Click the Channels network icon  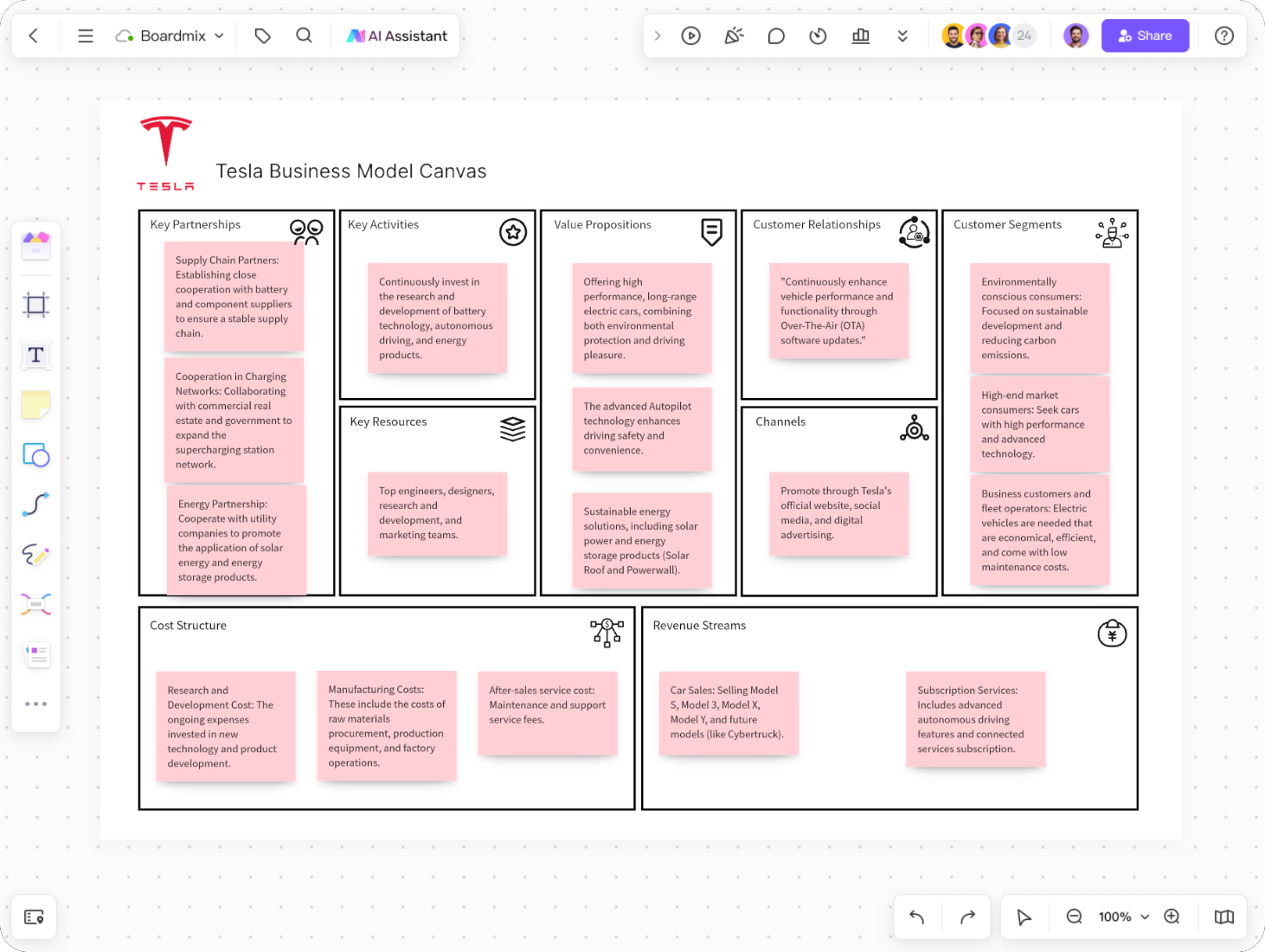click(915, 428)
